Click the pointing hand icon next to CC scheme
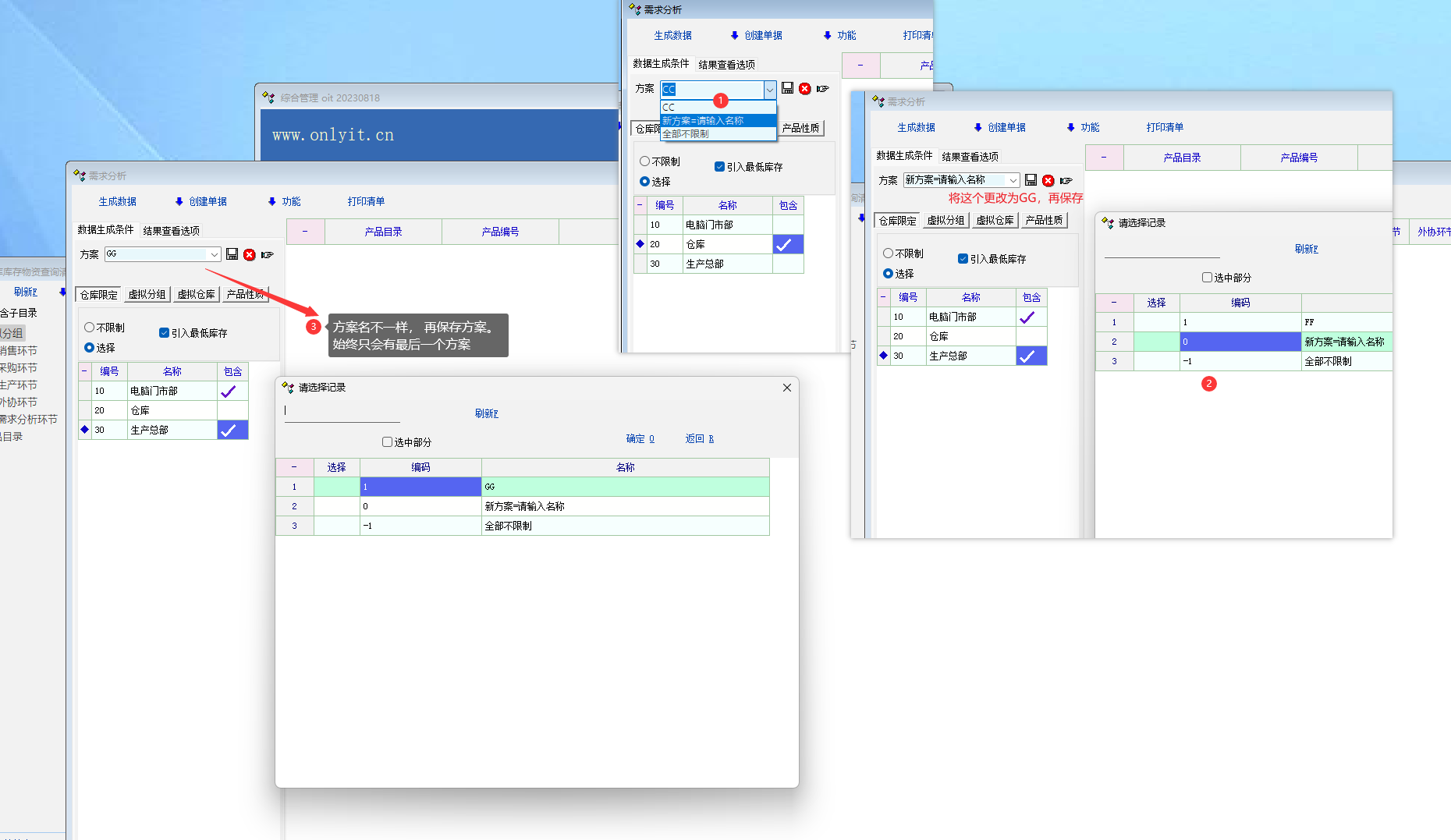Viewport: 1451px width, 840px height. pyautogui.click(x=823, y=89)
